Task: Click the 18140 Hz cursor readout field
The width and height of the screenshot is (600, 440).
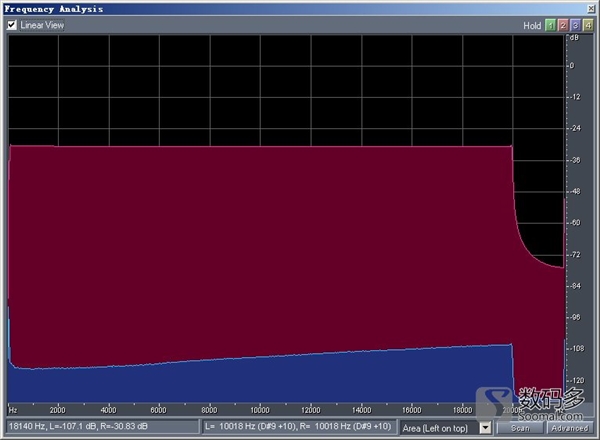Action: click(x=102, y=426)
